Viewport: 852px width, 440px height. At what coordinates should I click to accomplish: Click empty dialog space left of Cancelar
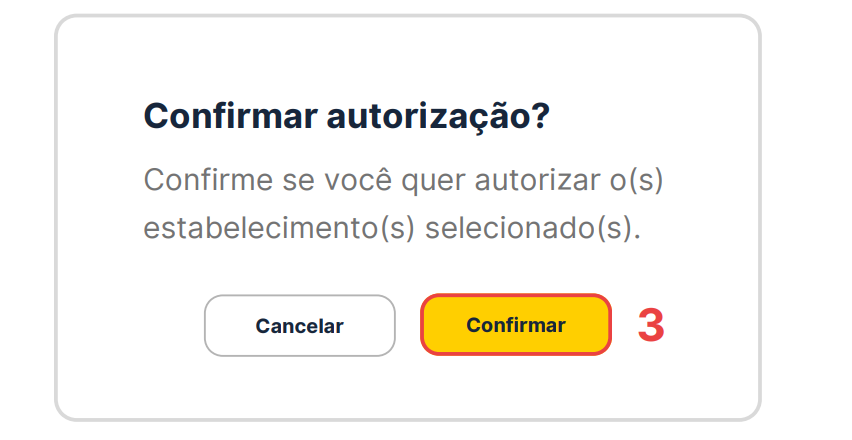[130, 326]
